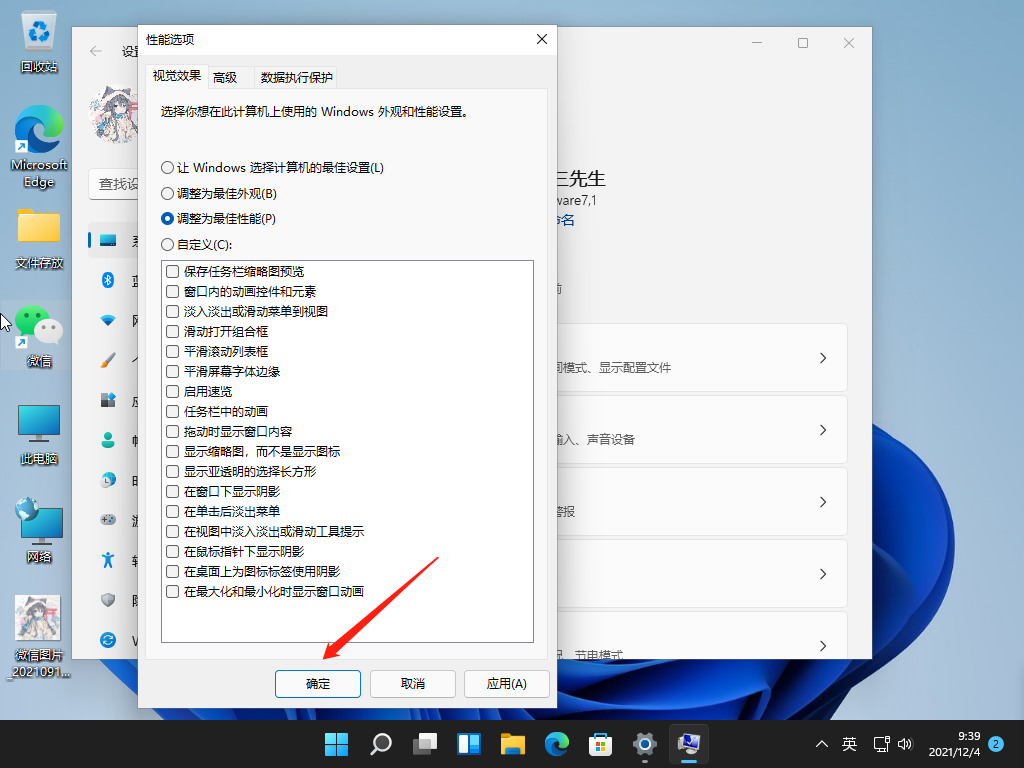Enable 保存任务栏缩略图预览 checkbox
Screen dimensions: 1024x768
pos(170,271)
